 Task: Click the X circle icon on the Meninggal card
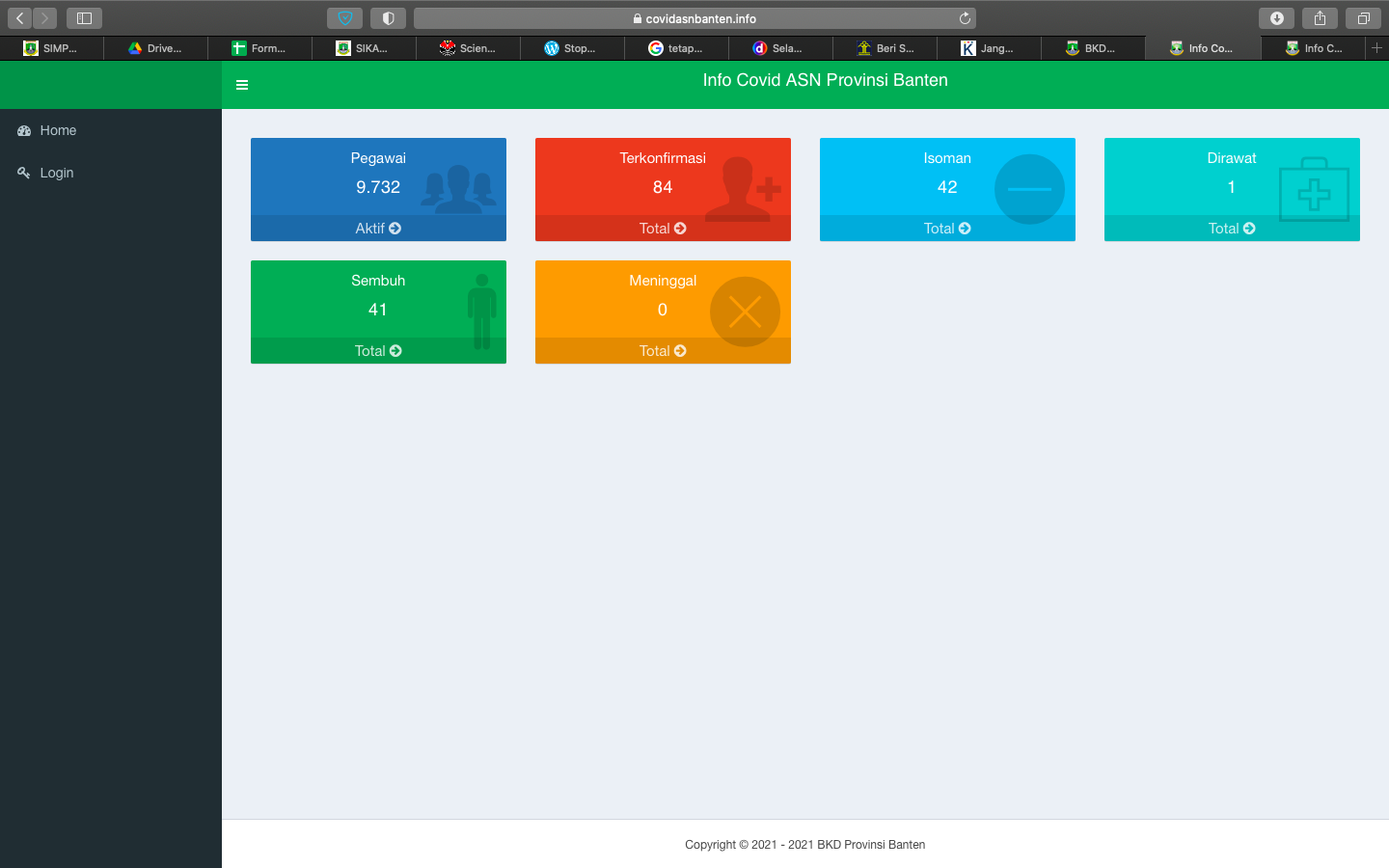[x=745, y=312]
